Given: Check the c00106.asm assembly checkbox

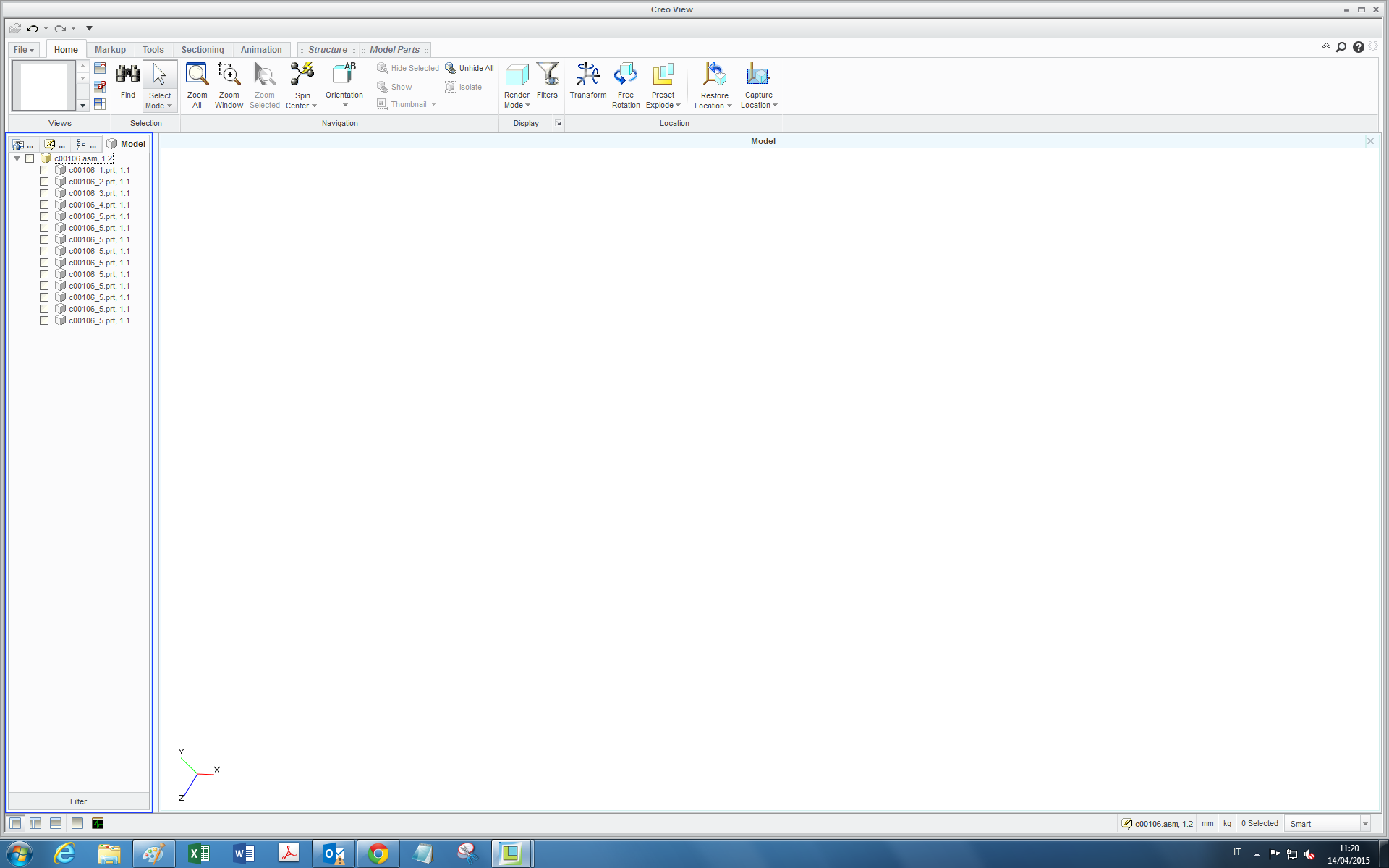Looking at the screenshot, I should tap(30, 158).
